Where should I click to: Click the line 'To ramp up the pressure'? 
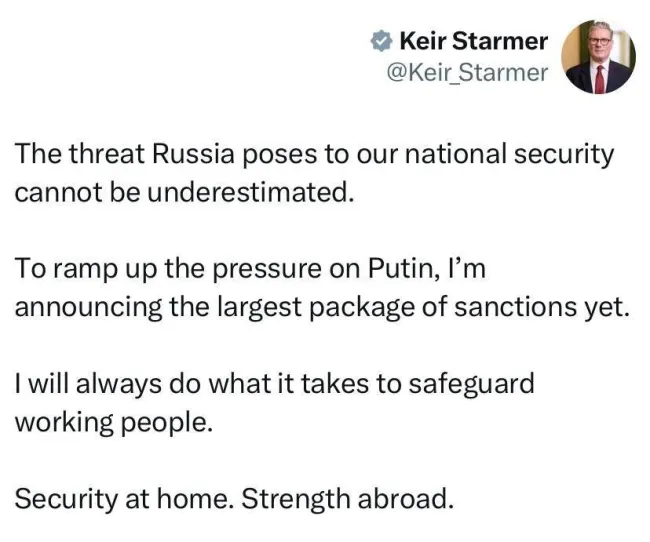tap(250, 270)
